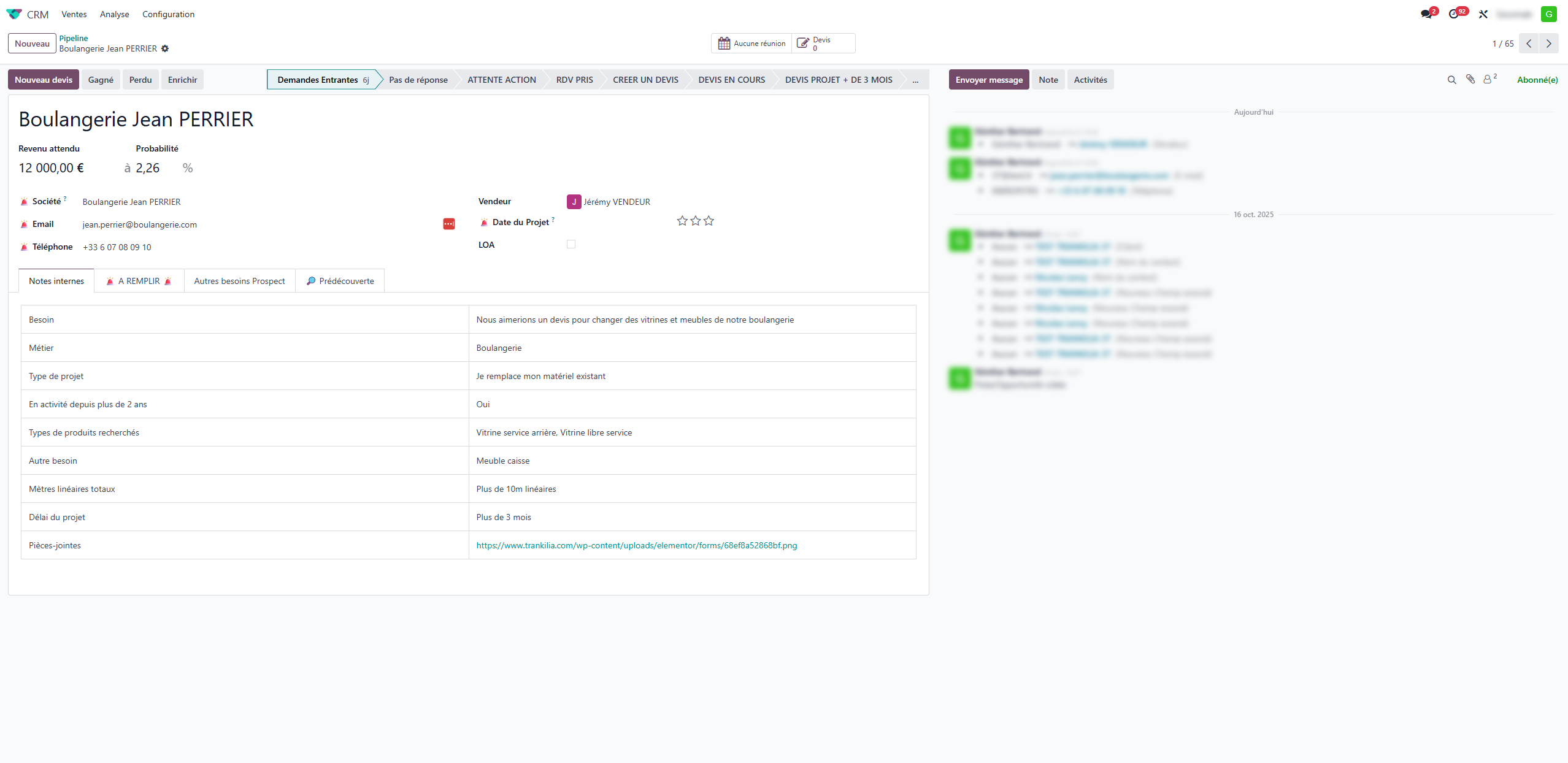1568x763 pixels.
Task: Set priority to the third star
Action: click(x=709, y=221)
